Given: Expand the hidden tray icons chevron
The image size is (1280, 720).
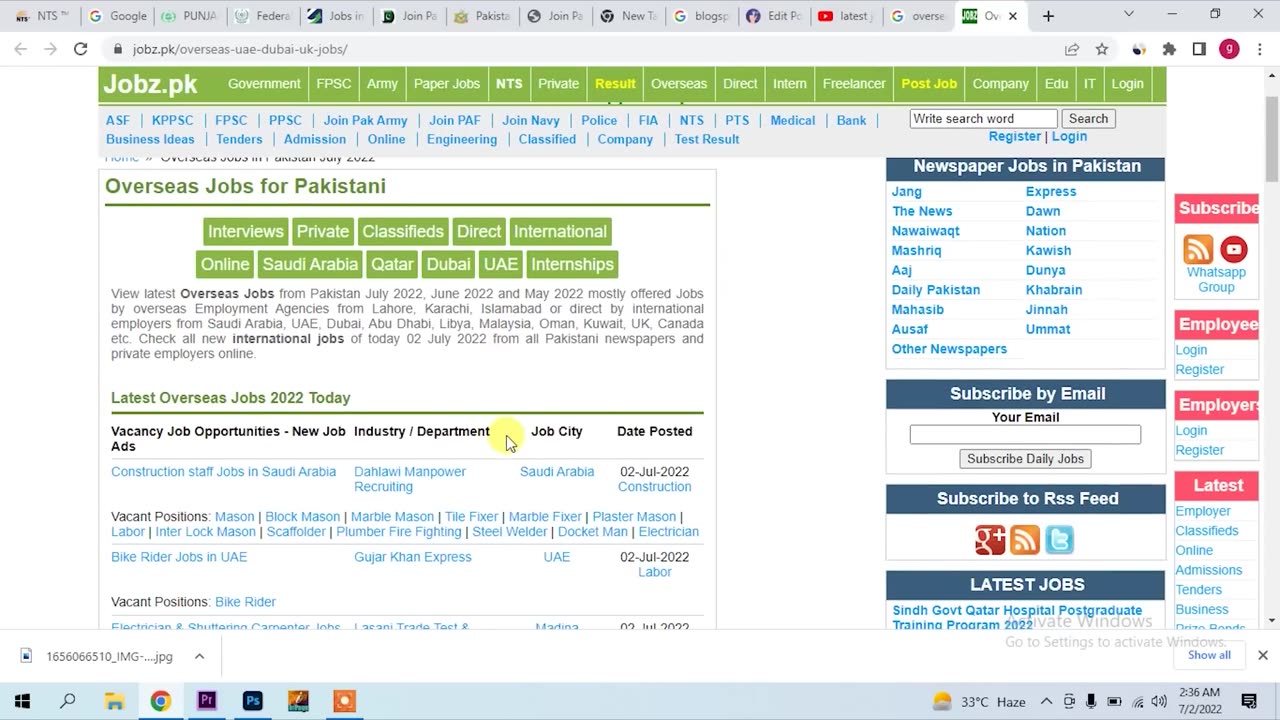Looking at the screenshot, I should click(x=1046, y=701).
